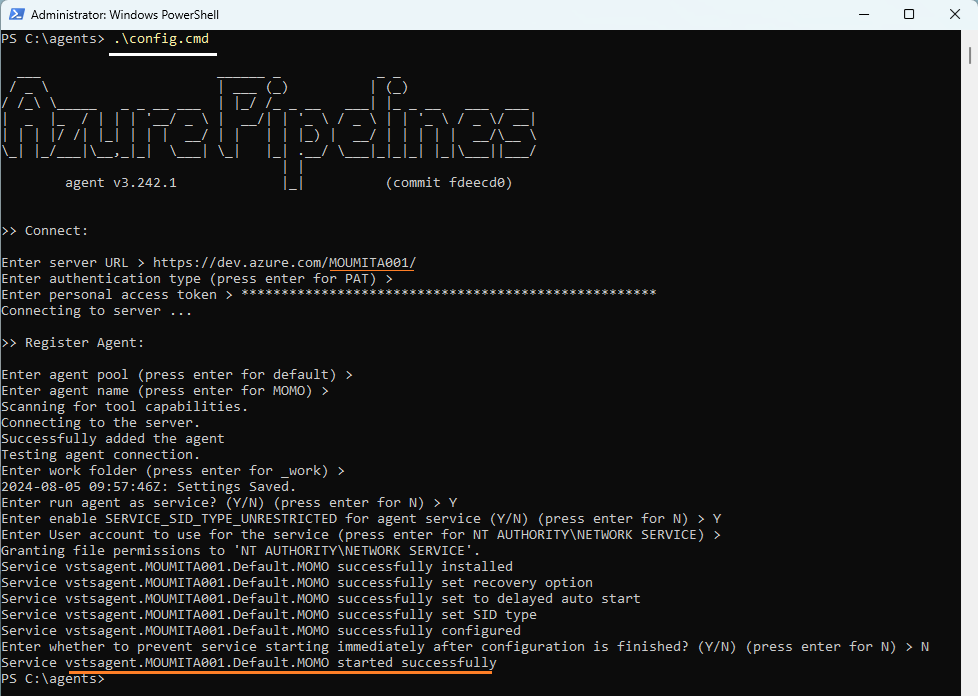The image size is (978, 696).
Task: Click the 'started successfully' service line
Action: [249, 663]
